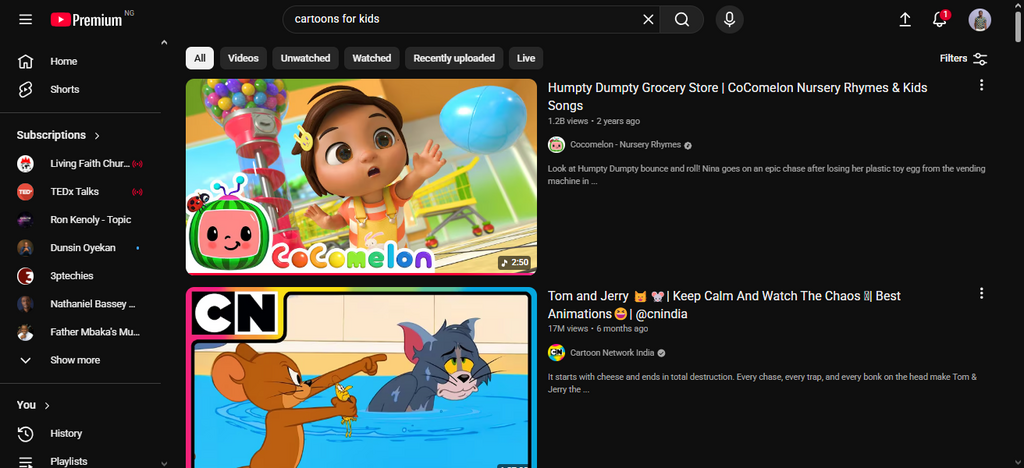Click the Dunsin Oyekan subscription name
Viewport: 1024px width, 468px height.
pyautogui.click(x=83, y=248)
